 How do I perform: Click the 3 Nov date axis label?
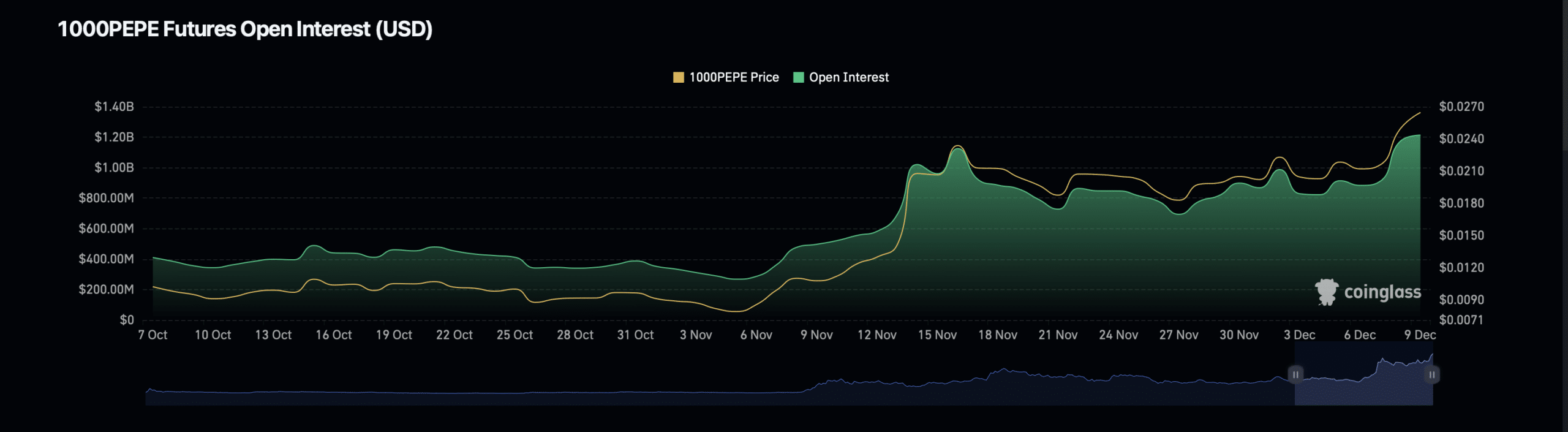coord(695,335)
